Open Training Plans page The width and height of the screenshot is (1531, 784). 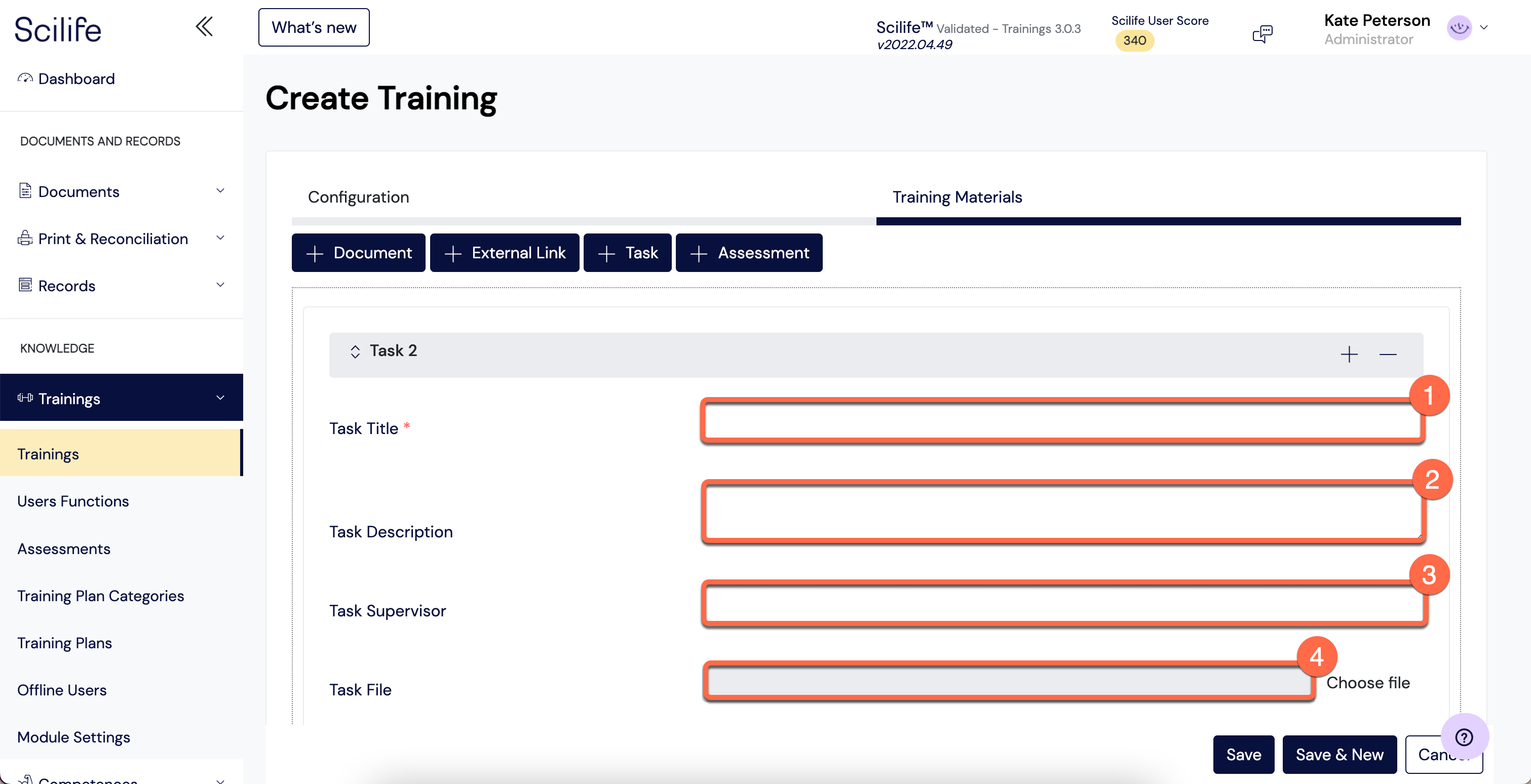click(x=64, y=643)
